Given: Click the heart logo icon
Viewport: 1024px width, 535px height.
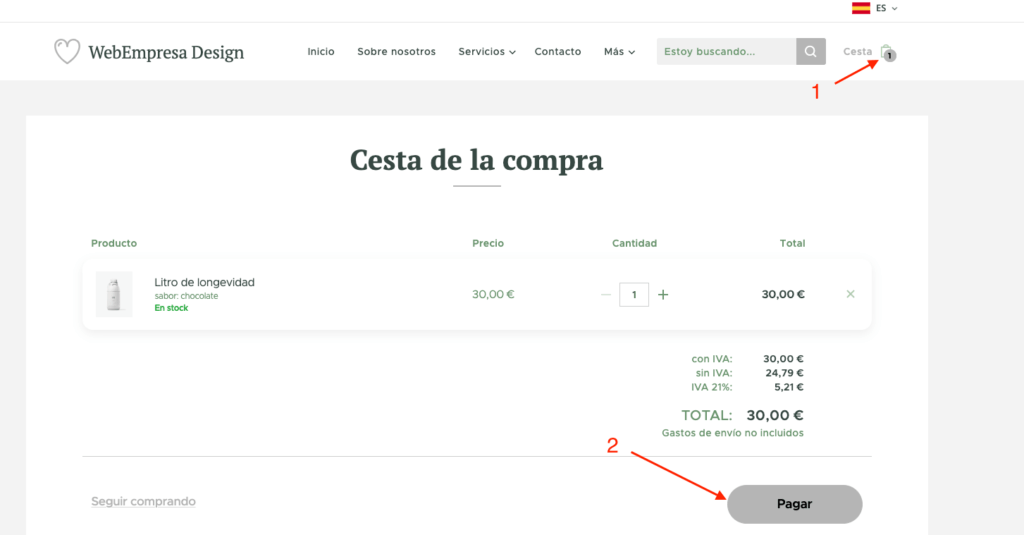Looking at the screenshot, I should [x=67, y=51].
